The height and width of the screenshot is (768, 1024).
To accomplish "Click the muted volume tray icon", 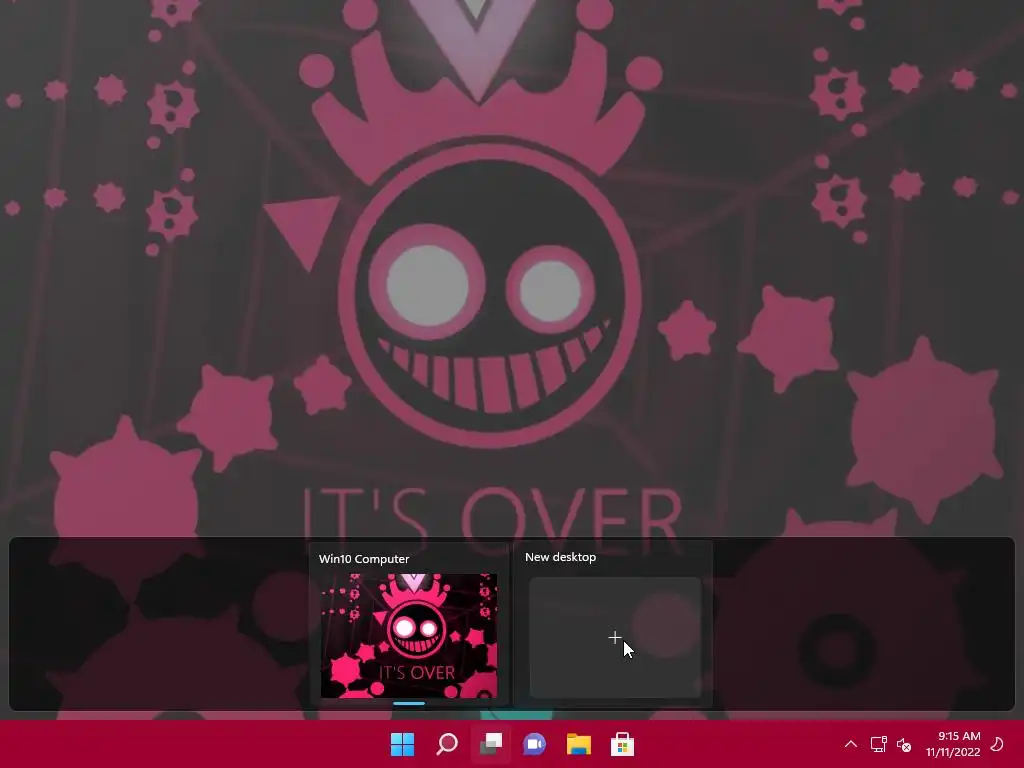I will pyautogui.click(x=904, y=744).
